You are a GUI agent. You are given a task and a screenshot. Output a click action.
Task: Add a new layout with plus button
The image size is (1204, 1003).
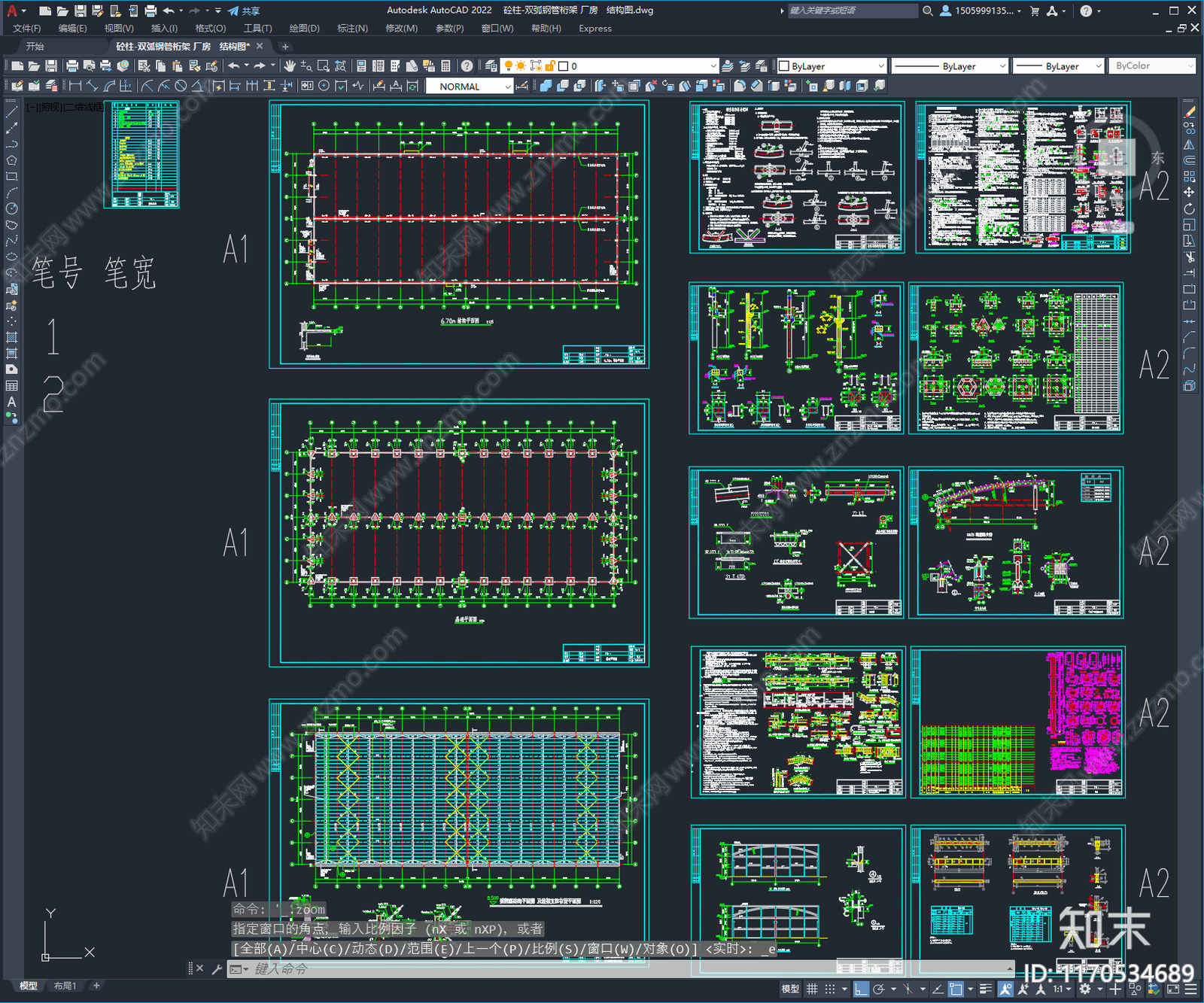[96, 986]
